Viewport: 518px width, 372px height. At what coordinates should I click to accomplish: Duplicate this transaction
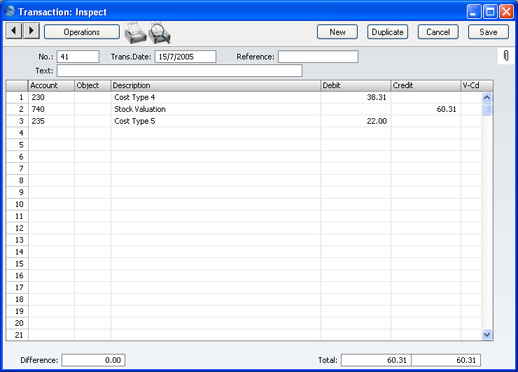[387, 32]
